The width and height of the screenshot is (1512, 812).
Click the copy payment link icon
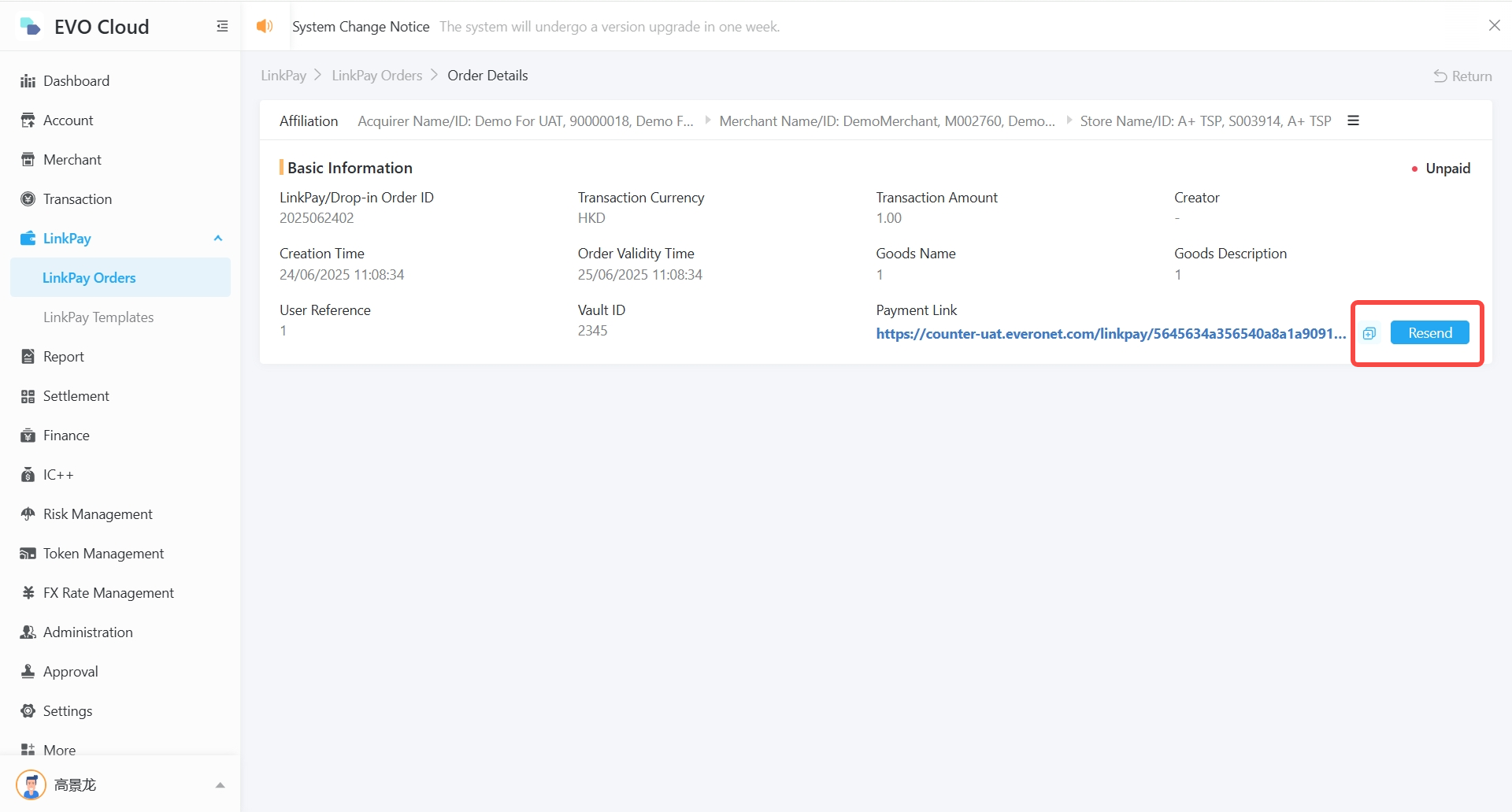(x=1369, y=333)
